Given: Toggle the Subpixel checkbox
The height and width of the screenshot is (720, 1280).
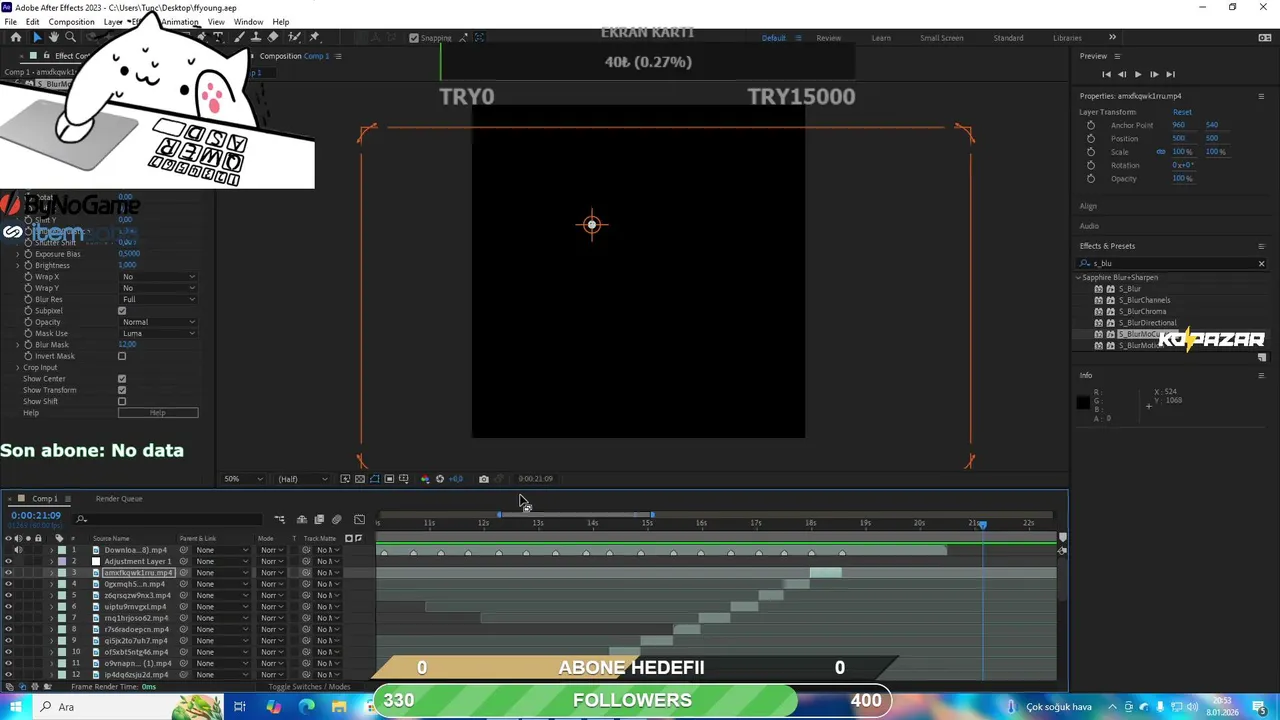Looking at the screenshot, I should [x=122, y=311].
